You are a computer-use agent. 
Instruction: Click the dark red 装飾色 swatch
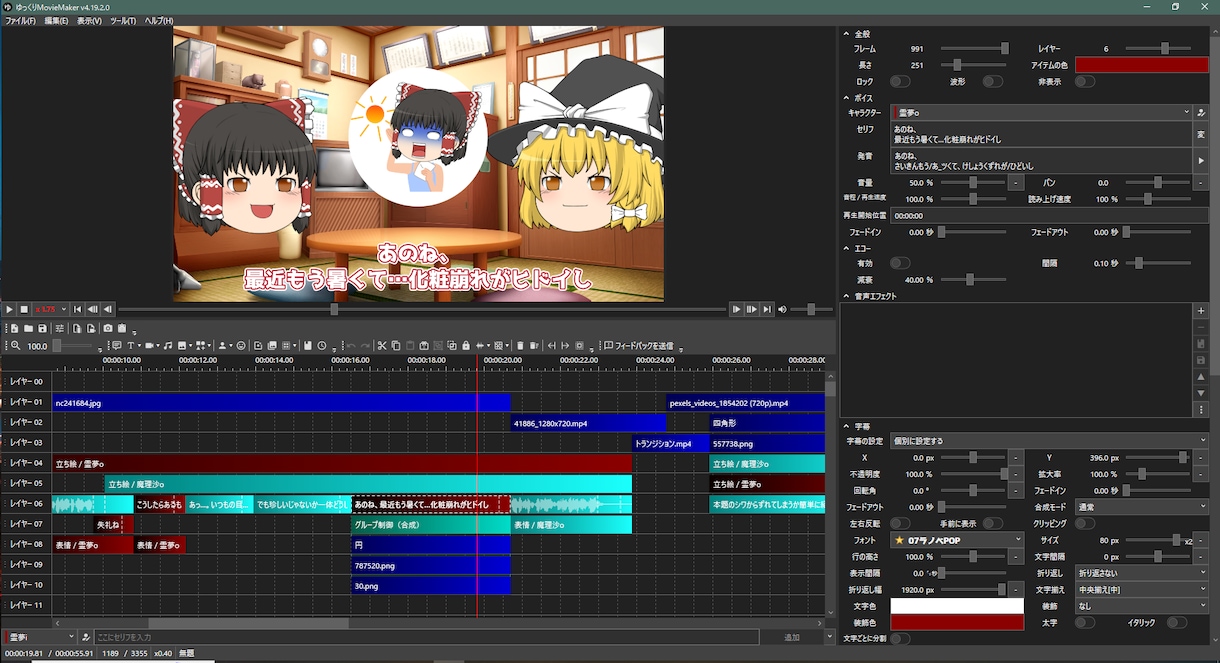(957, 622)
